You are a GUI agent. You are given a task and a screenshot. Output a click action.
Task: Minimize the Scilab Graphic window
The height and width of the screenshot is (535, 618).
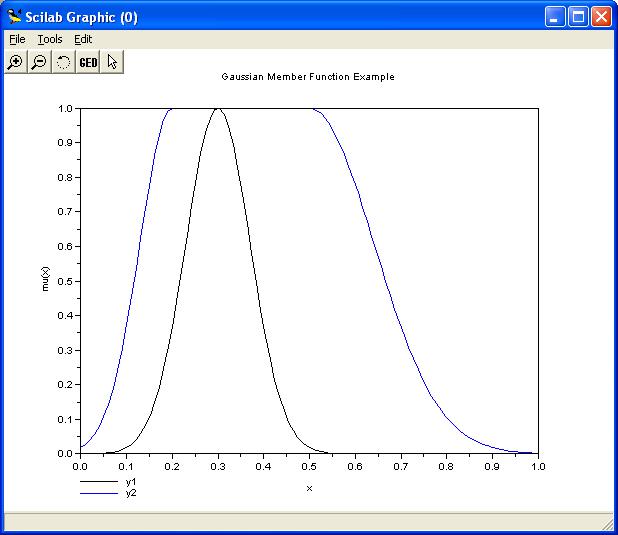click(x=557, y=17)
